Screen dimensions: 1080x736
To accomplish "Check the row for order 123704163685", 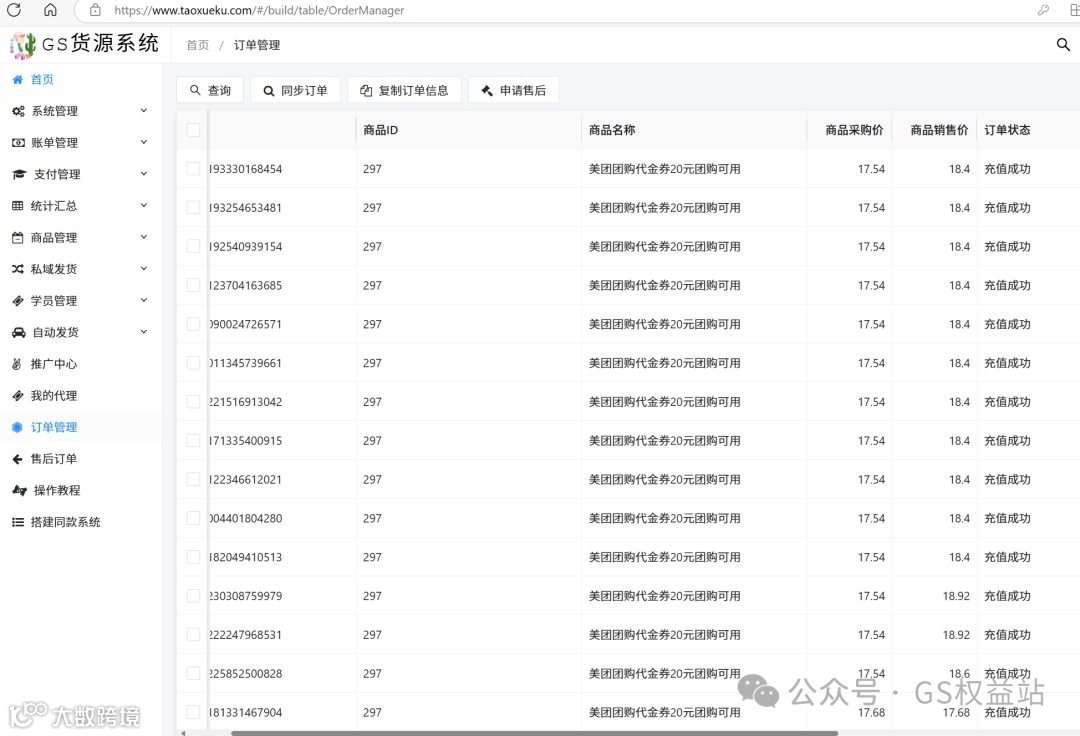I will (194, 285).
